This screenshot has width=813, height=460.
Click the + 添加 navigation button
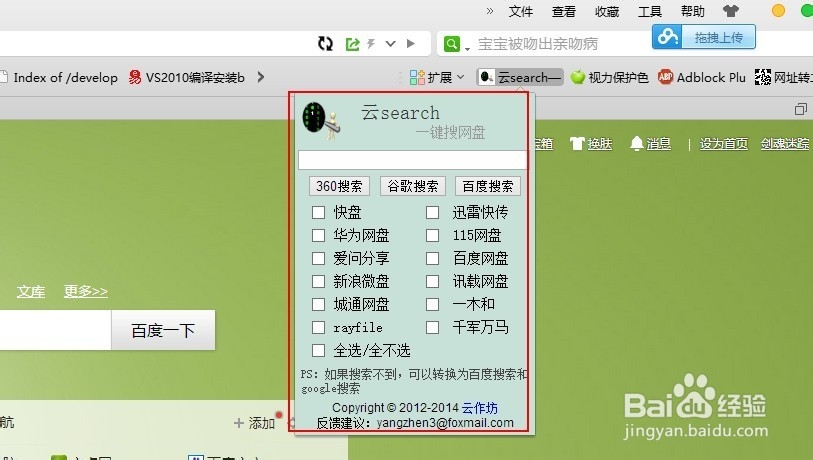tap(254, 423)
